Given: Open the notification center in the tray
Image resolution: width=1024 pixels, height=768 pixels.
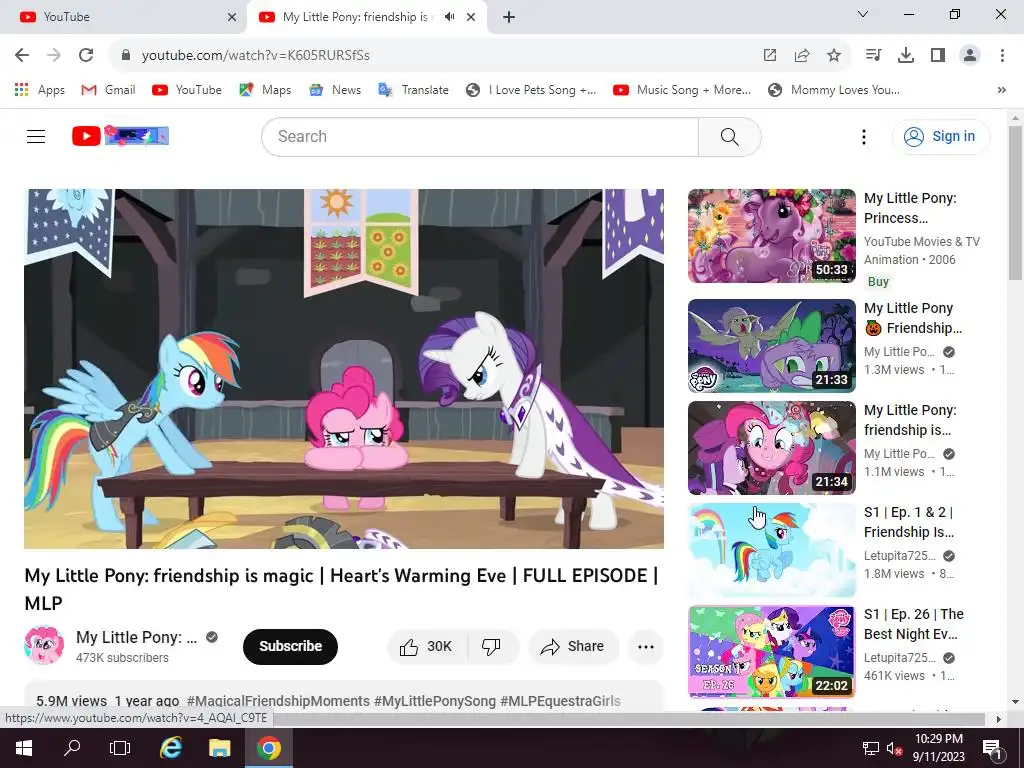Looking at the screenshot, I should [991, 748].
